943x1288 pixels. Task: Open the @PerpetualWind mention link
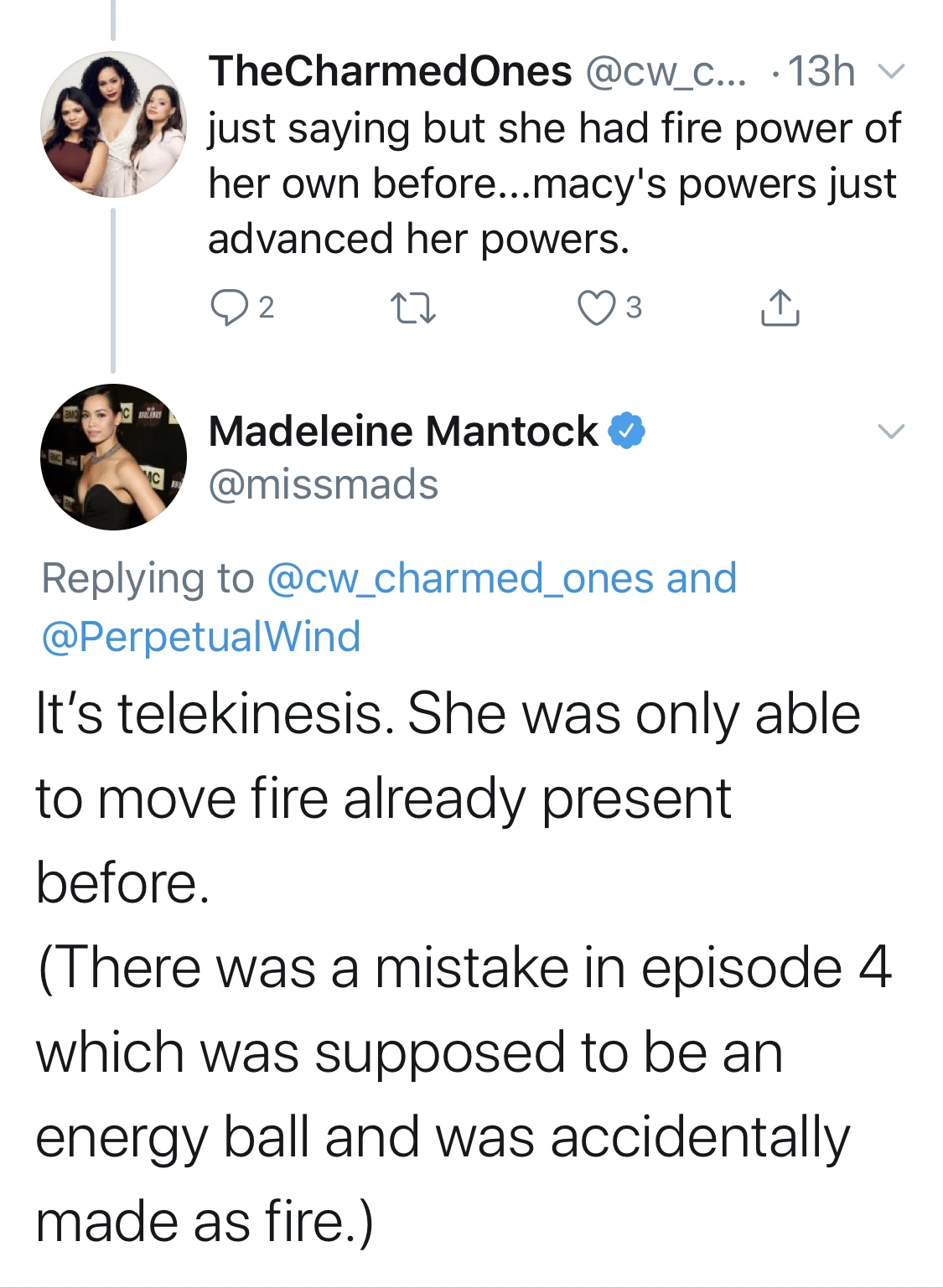pyautogui.click(x=201, y=636)
